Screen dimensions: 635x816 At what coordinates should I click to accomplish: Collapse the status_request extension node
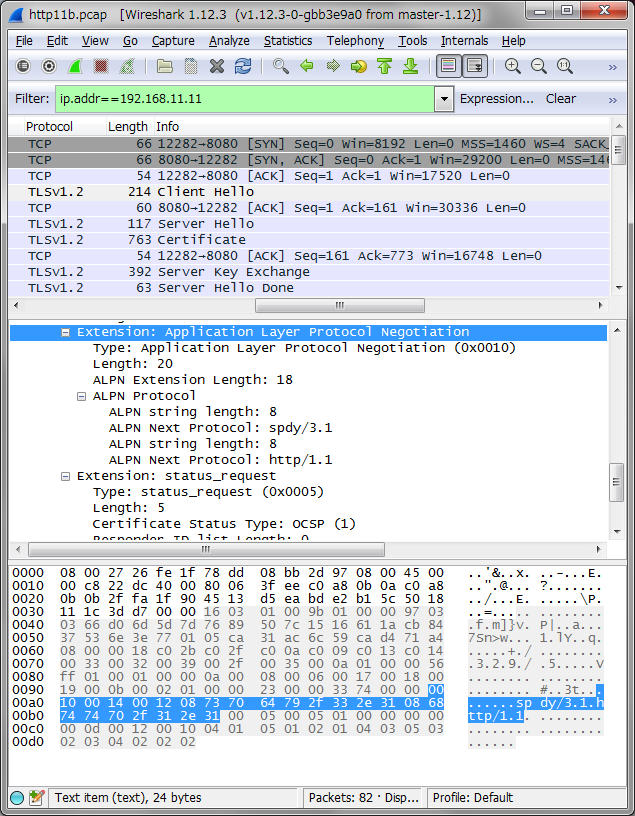tap(66, 476)
